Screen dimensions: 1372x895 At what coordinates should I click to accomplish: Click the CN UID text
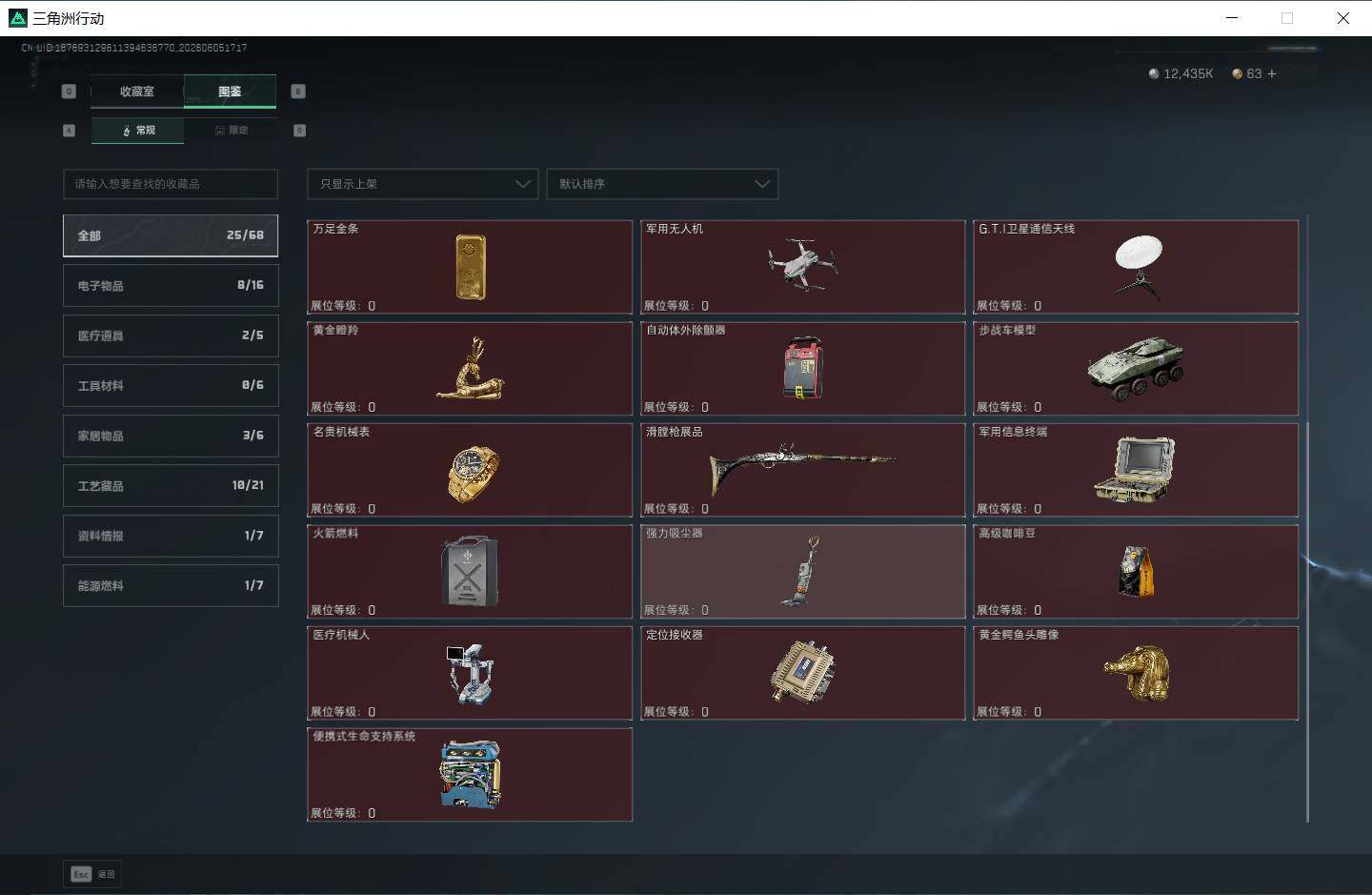tap(134, 48)
